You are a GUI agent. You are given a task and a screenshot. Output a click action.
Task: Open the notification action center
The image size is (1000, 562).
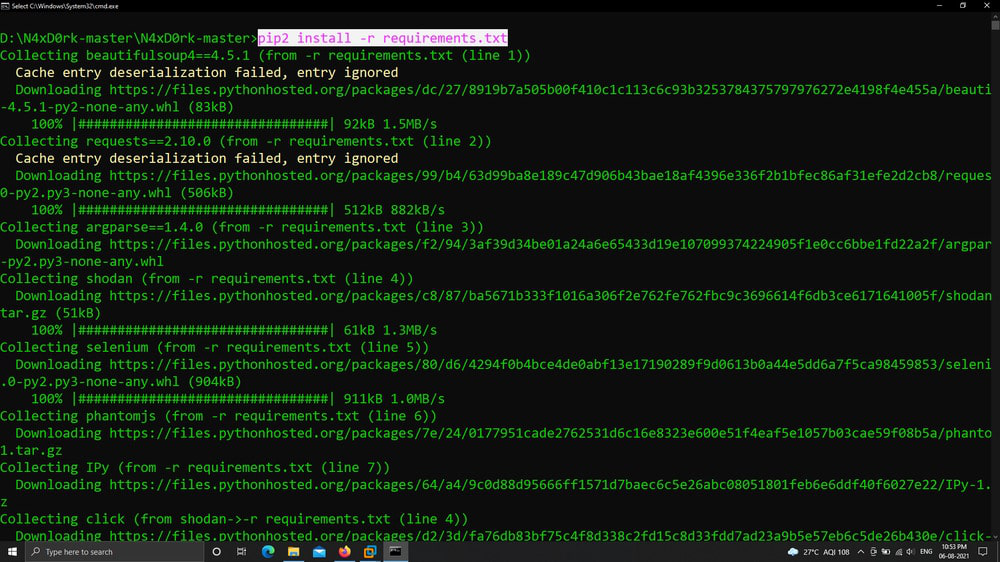click(x=983, y=552)
